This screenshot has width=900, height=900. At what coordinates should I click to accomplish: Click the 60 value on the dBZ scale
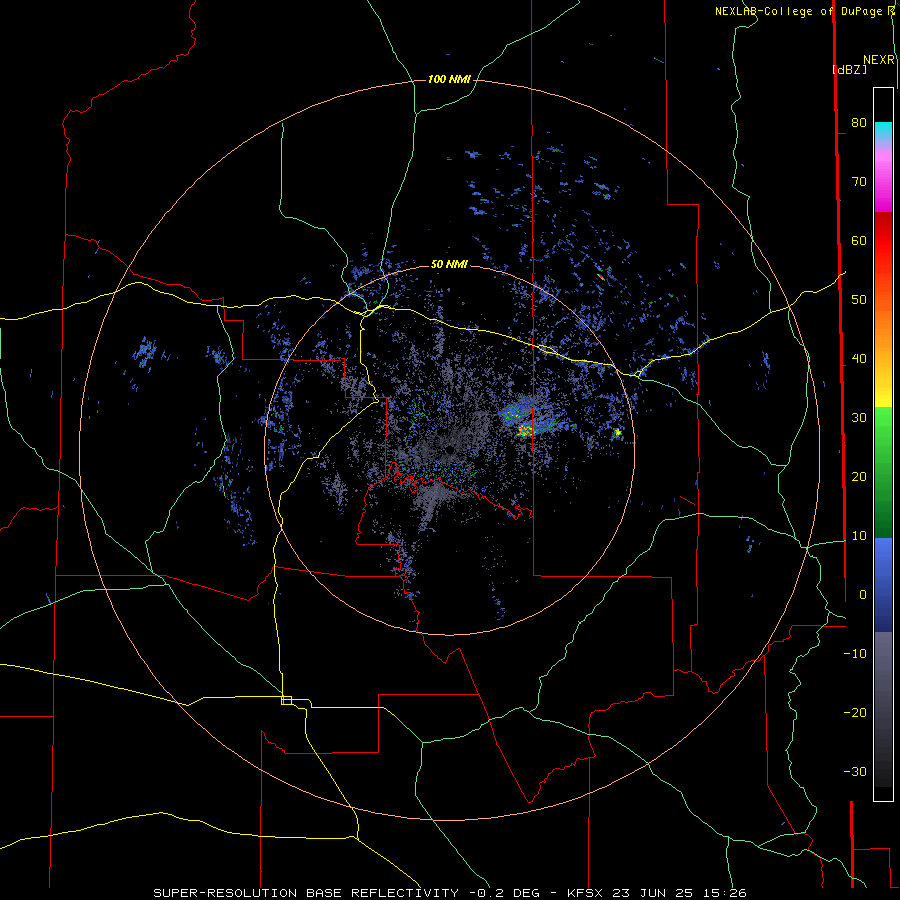[x=859, y=240]
